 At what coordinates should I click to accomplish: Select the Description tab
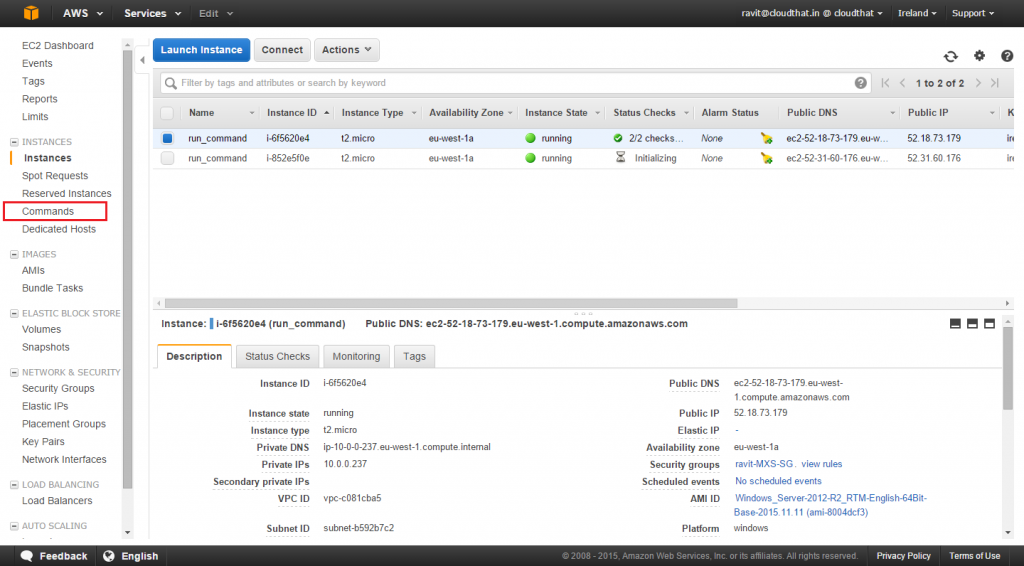pyautogui.click(x=194, y=356)
